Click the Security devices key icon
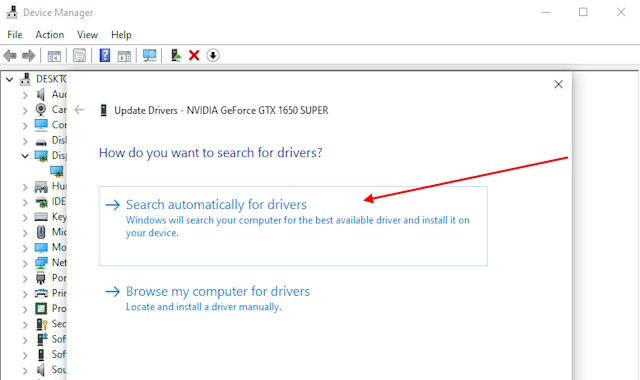 pos(42,324)
